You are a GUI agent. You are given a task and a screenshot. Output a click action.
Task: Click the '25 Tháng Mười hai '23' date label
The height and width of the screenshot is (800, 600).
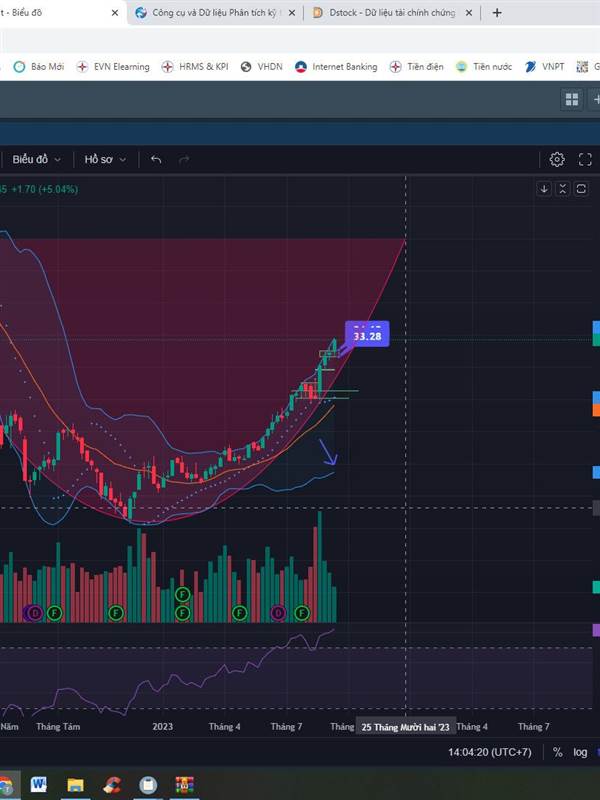click(x=406, y=727)
